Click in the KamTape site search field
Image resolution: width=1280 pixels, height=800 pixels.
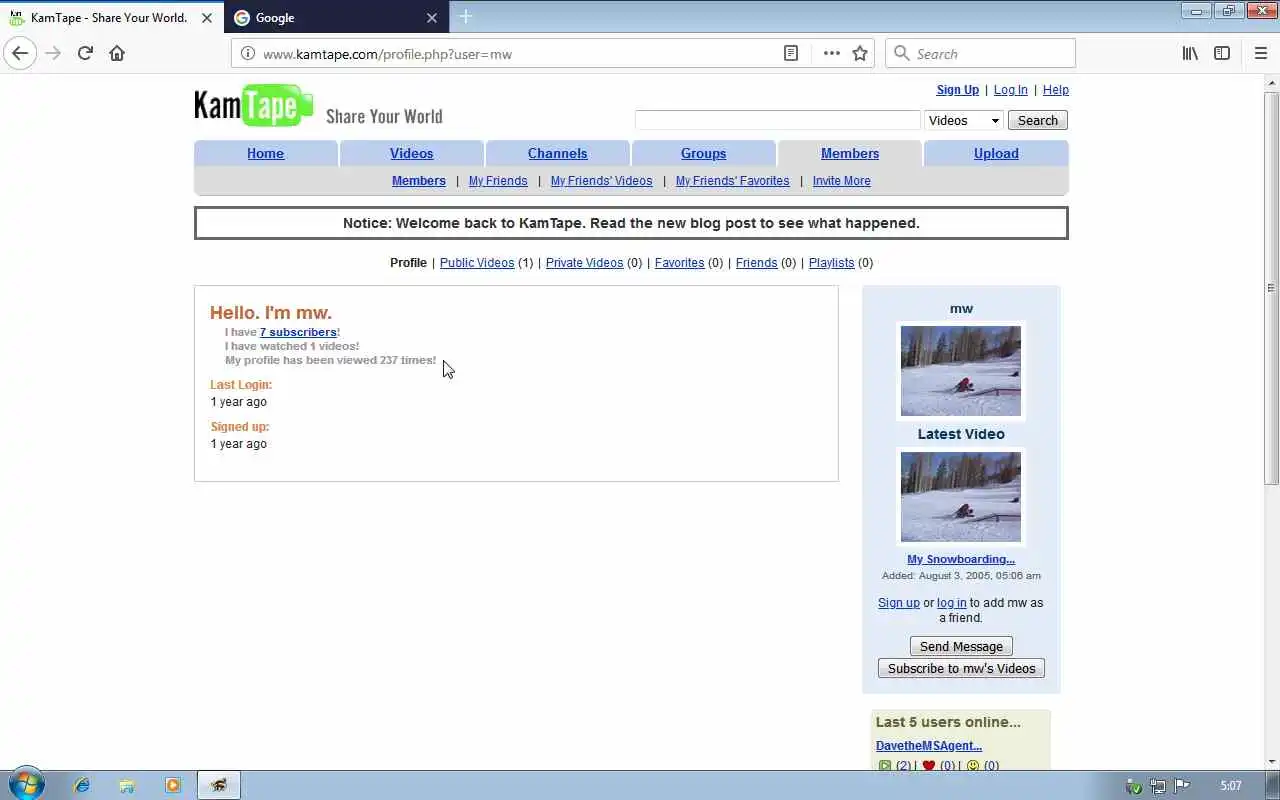(x=777, y=120)
